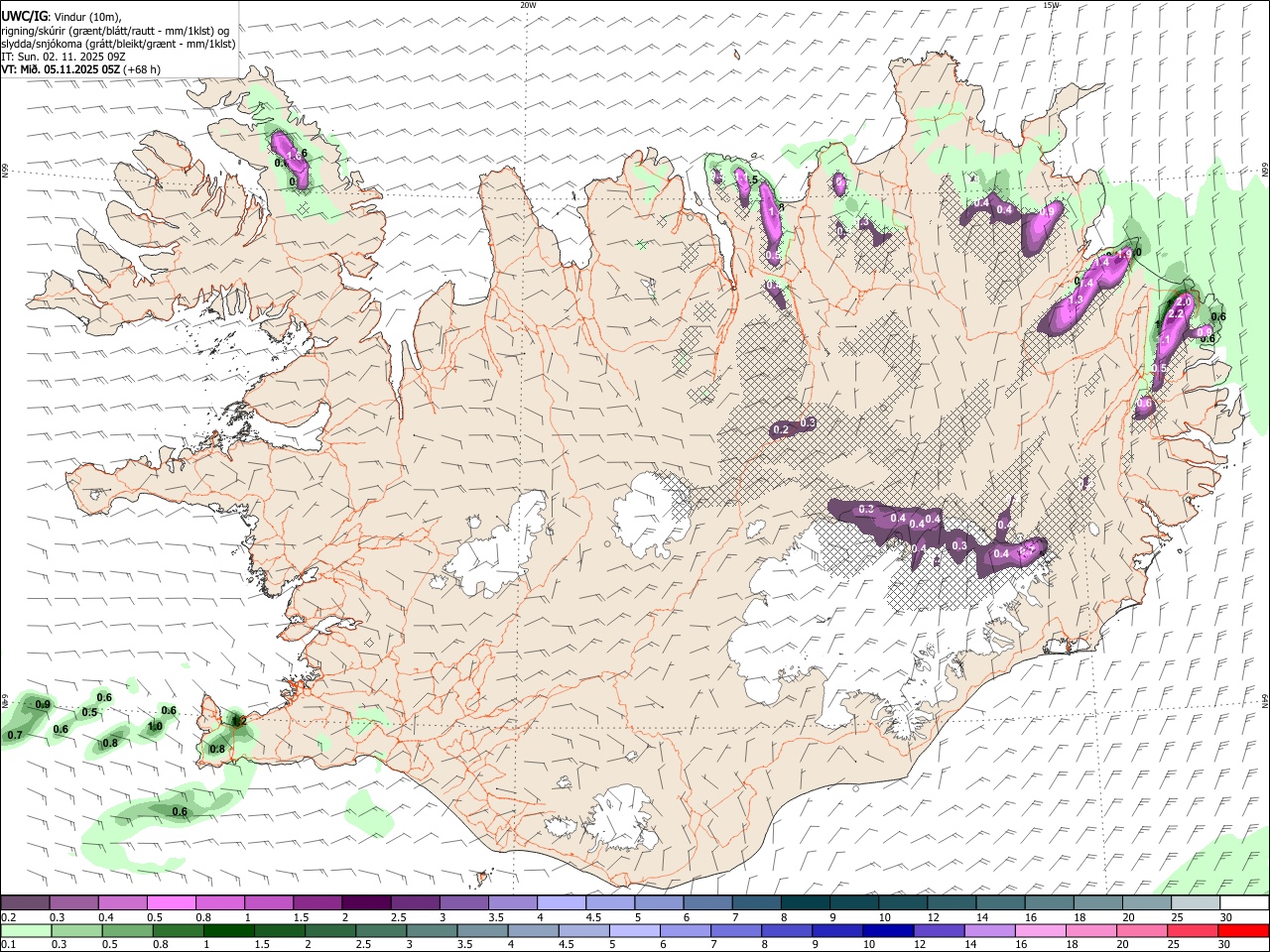Pick the pale grey swatch labeled 25 in snow legend
This screenshot has height=952, width=1270.
coord(1196,902)
